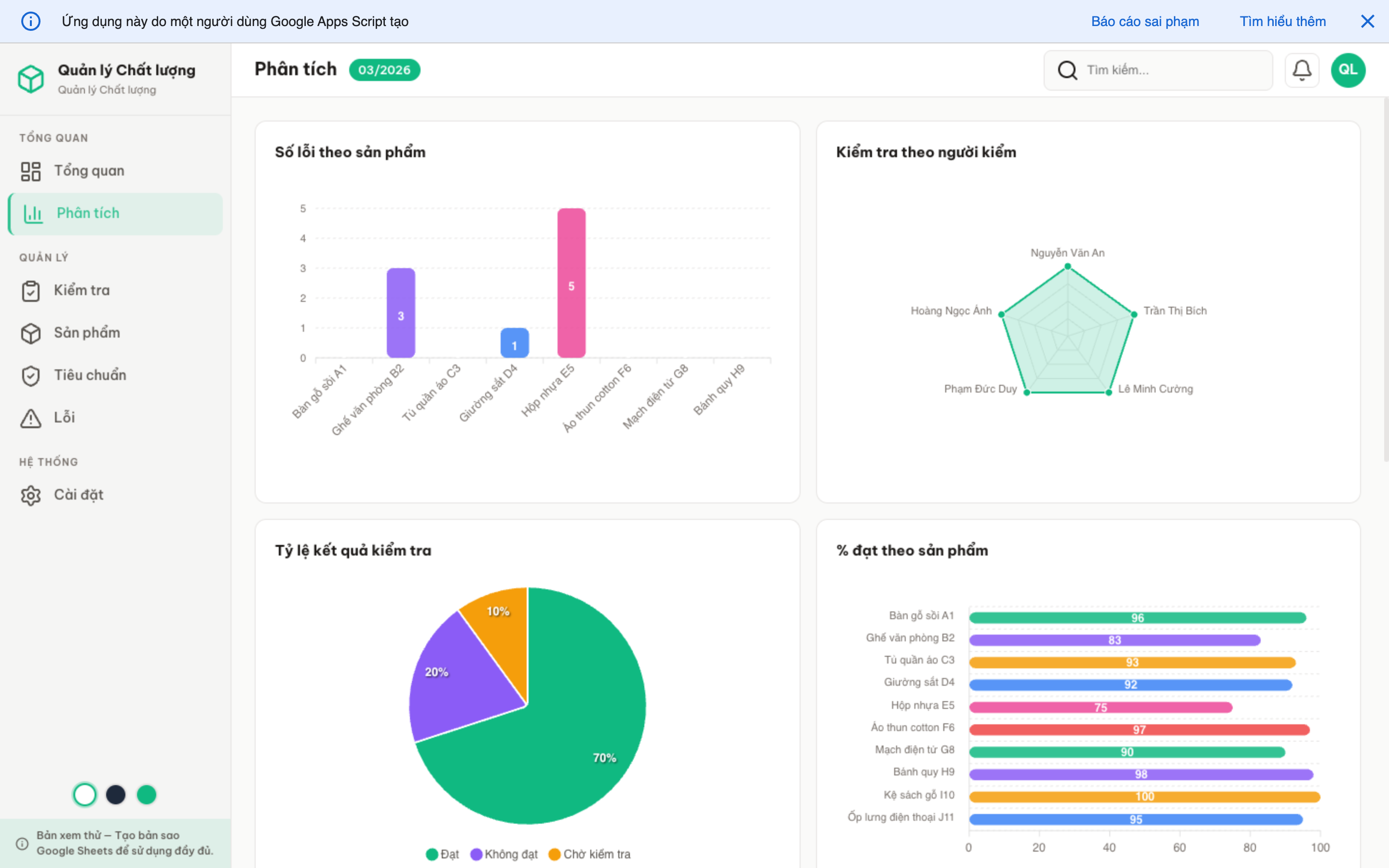Click the Lỗi warning triangle icon
This screenshot has width=1389, height=868.
coord(31,417)
